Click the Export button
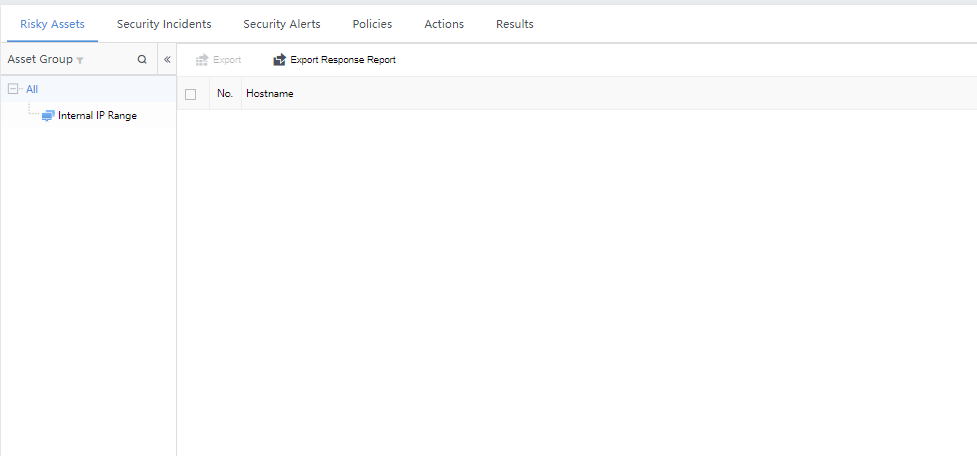Image resolution: width=977 pixels, height=456 pixels. [x=218, y=60]
